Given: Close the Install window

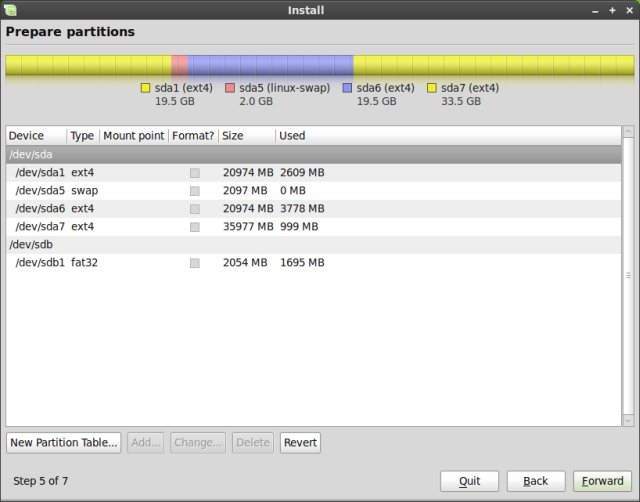Looking at the screenshot, I should tap(629, 10).
